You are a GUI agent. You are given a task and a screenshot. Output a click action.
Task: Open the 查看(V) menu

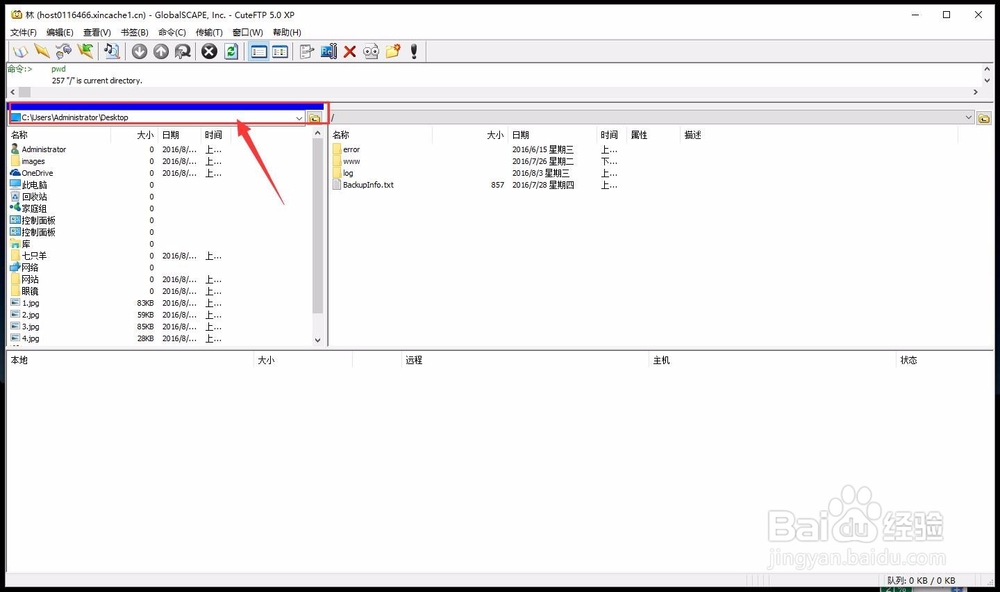coord(97,33)
